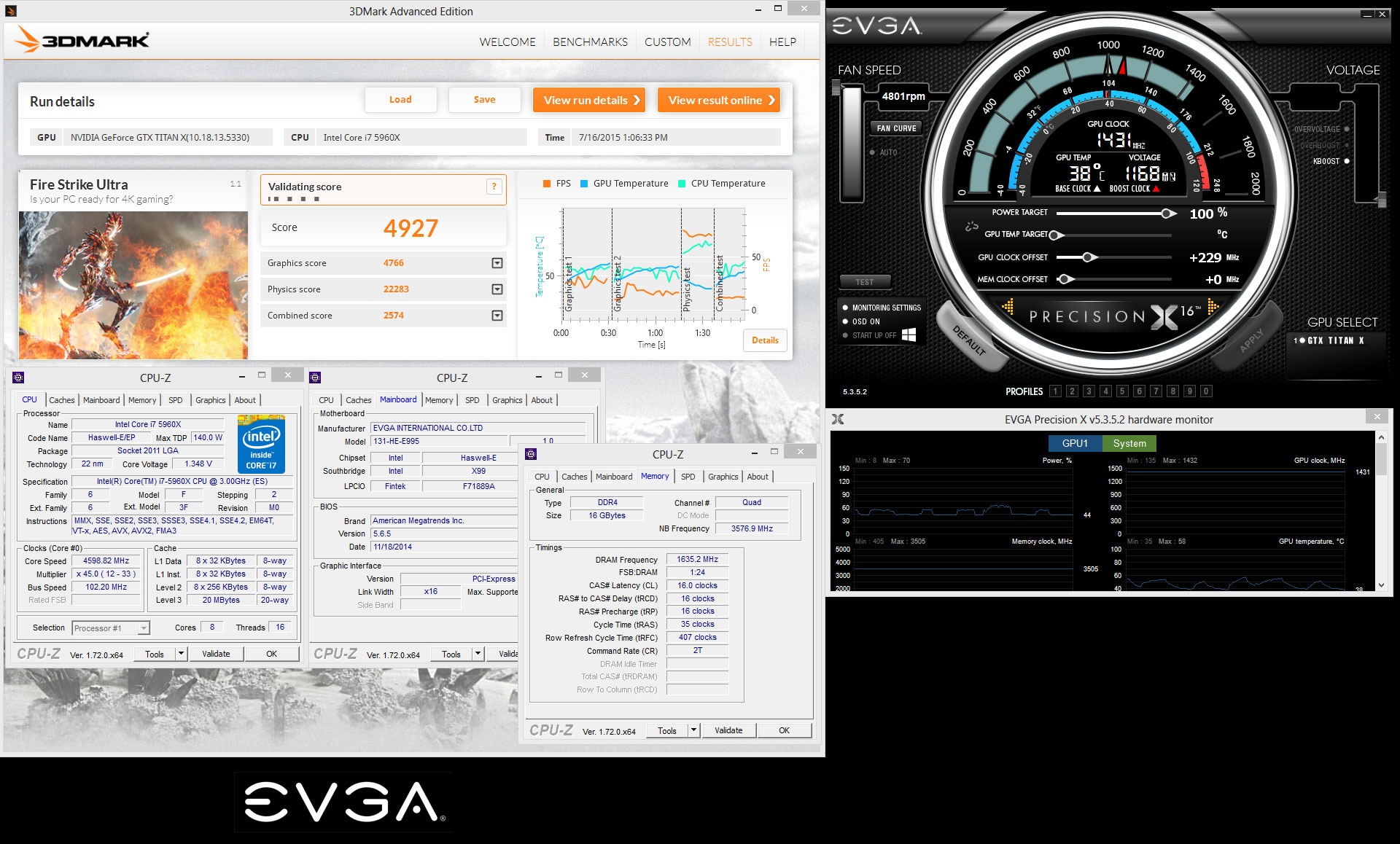Viewport: 1400px width, 844px height.
Task: Click the right yellow arrow in Precision X
Action: (1213, 307)
